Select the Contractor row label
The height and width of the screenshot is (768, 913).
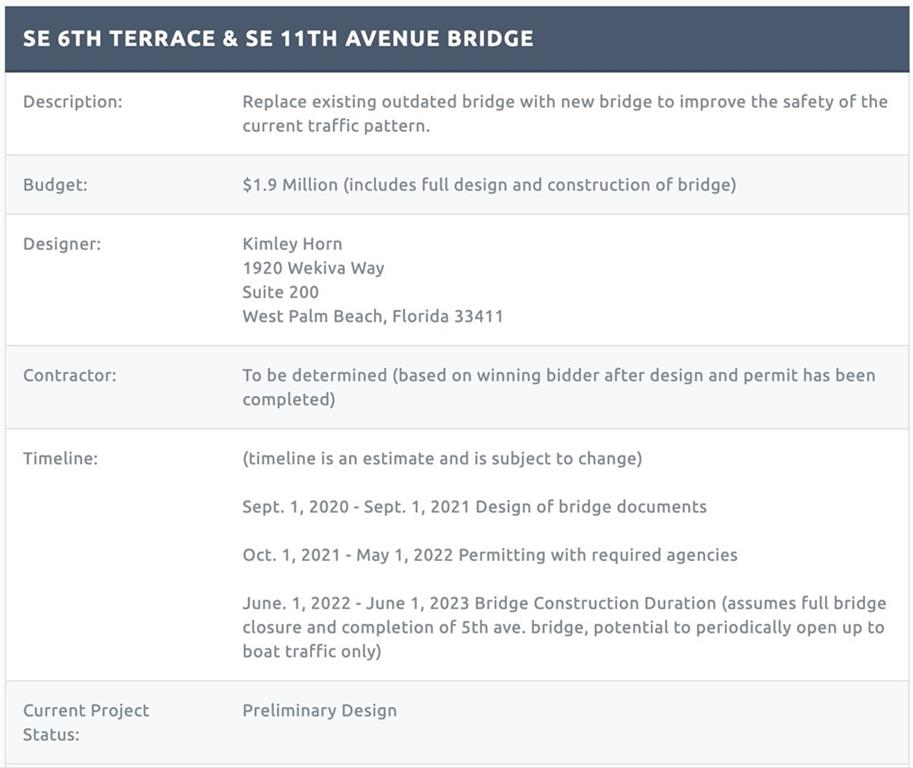(69, 376)
